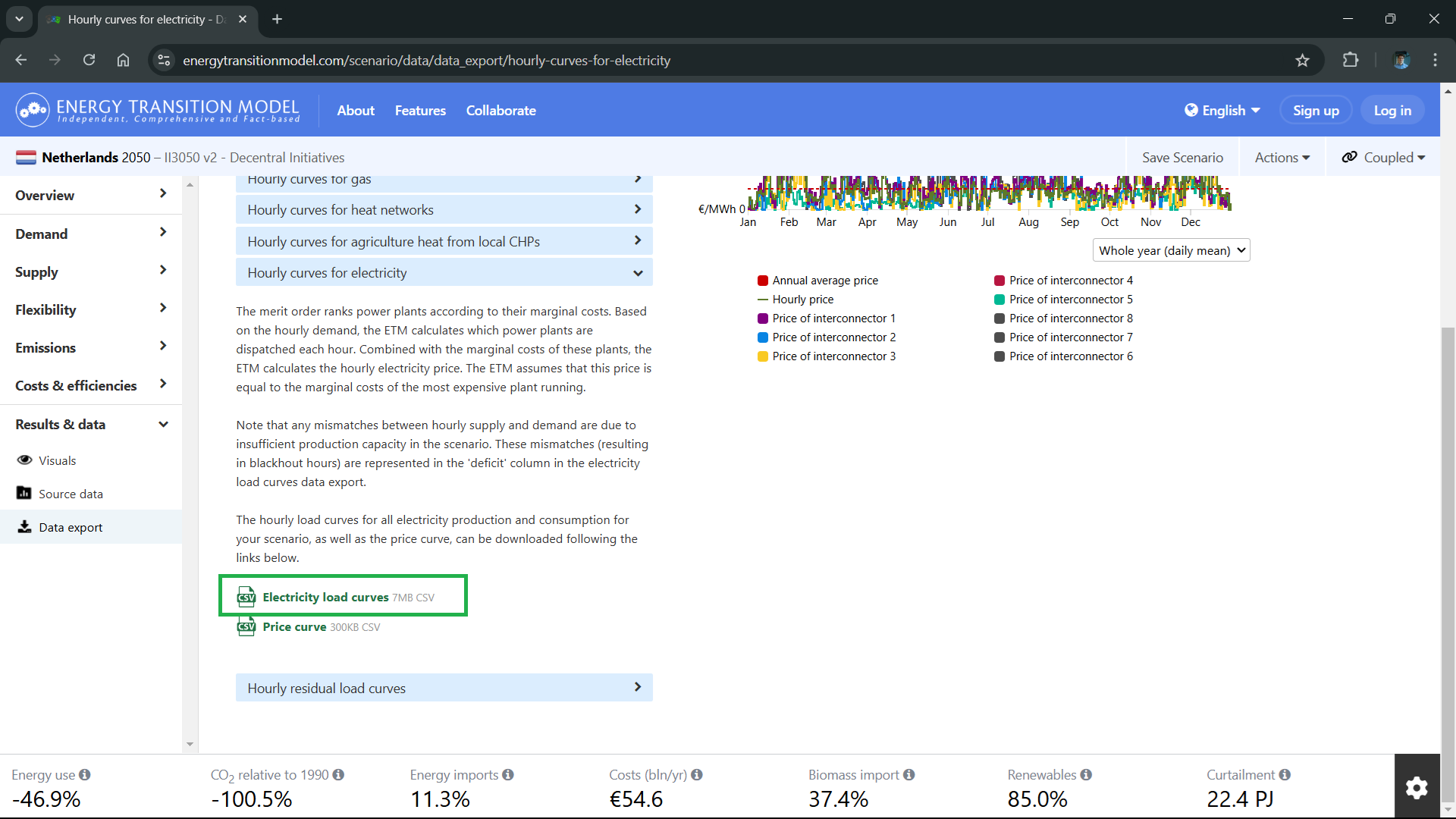Click info icon next to Energy use
The image size is (1456, 819).
[x=85, y=774]
